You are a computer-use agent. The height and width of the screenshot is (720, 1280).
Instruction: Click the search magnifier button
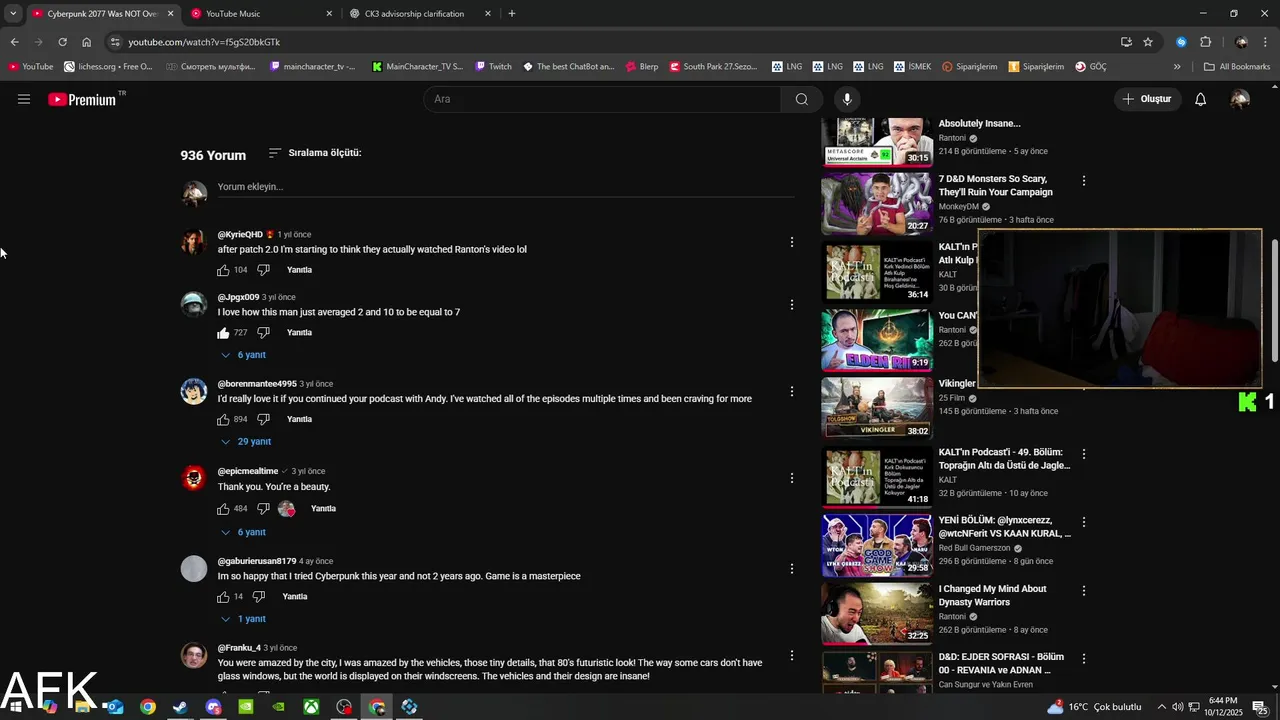click(x=801, y=99)
